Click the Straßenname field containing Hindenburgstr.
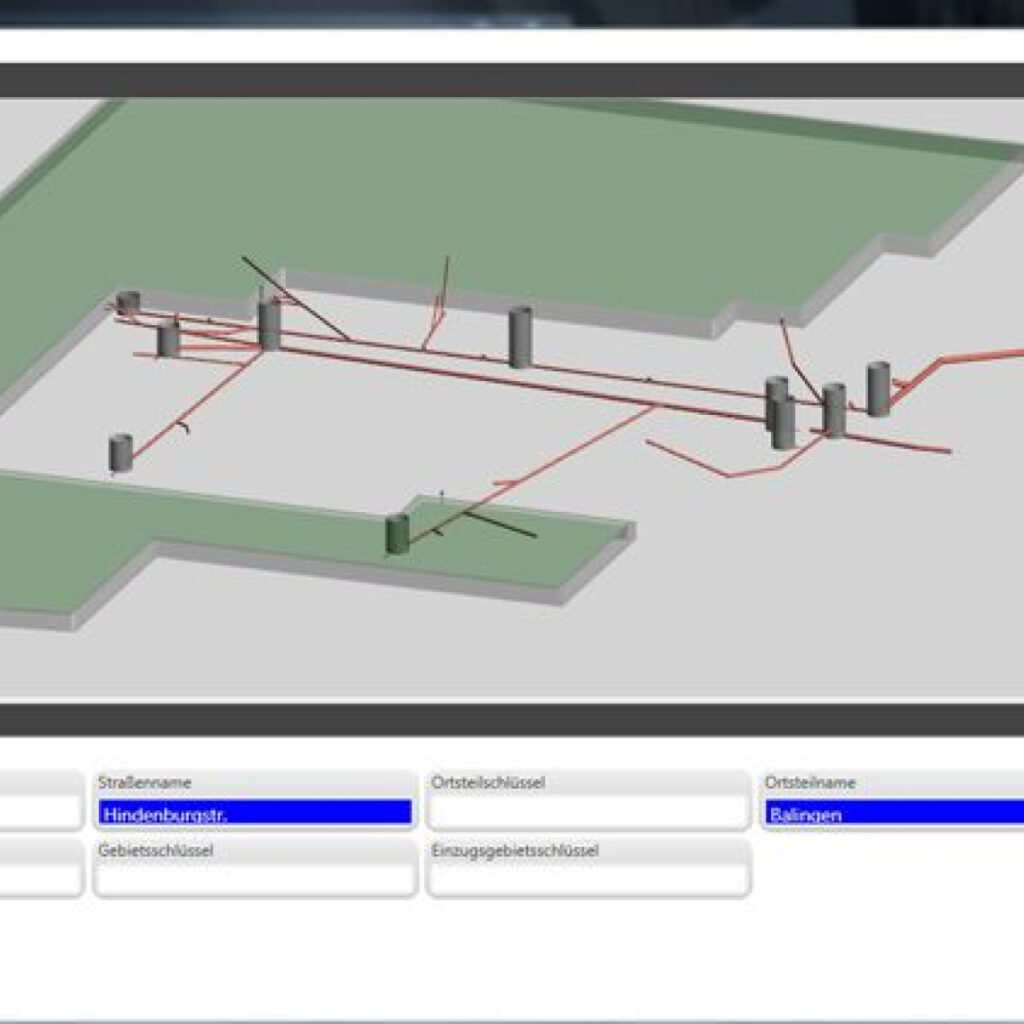 coord(255,813)
